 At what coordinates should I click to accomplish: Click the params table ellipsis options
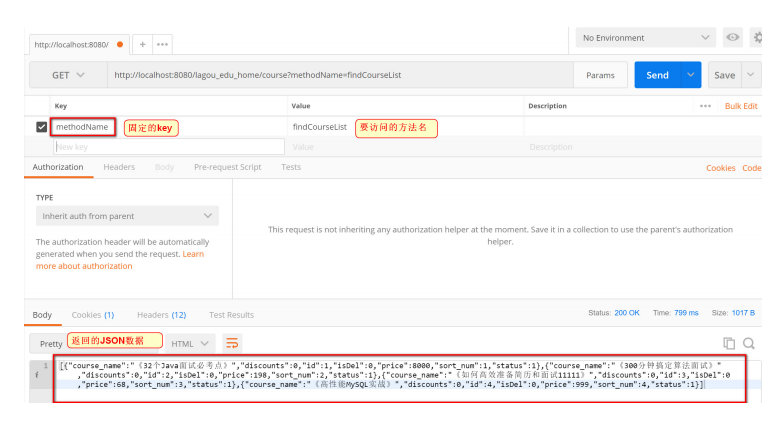point(705,106)
